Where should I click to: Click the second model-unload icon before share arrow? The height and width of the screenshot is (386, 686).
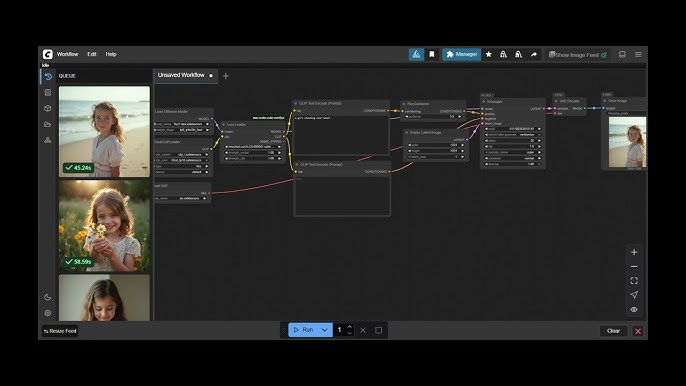click(518, 54)
